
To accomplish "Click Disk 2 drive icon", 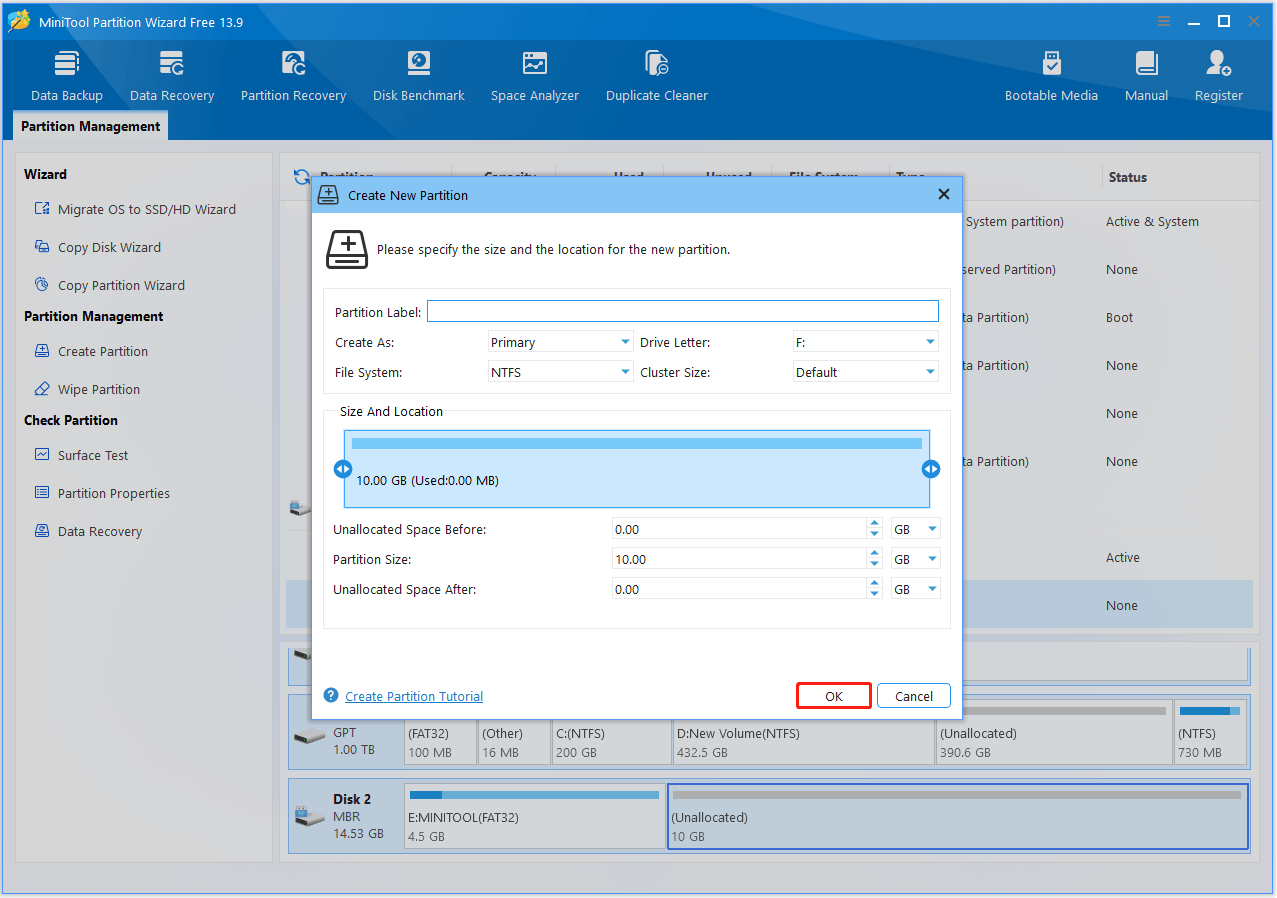I will [x=309, y=816].
